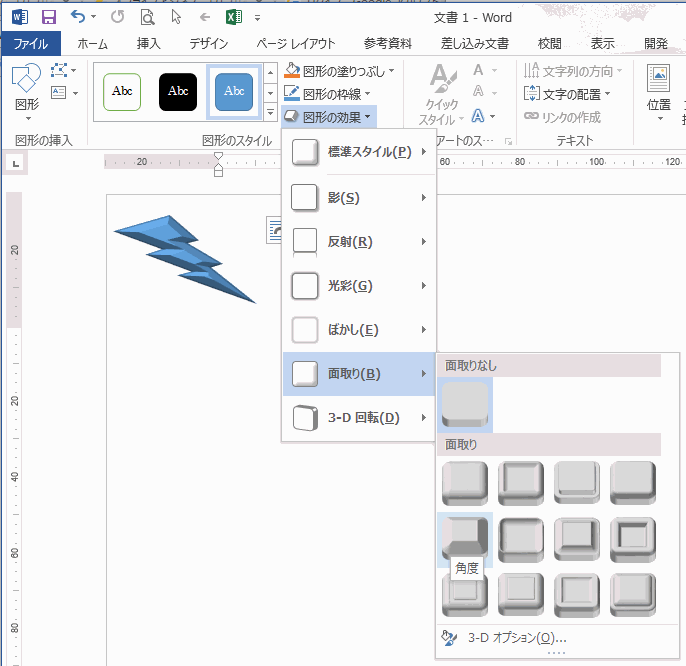The height and width of the screenshot is (666, 686).
Task: Click the Select Objects pointer icon
Action: coord(176,17)
